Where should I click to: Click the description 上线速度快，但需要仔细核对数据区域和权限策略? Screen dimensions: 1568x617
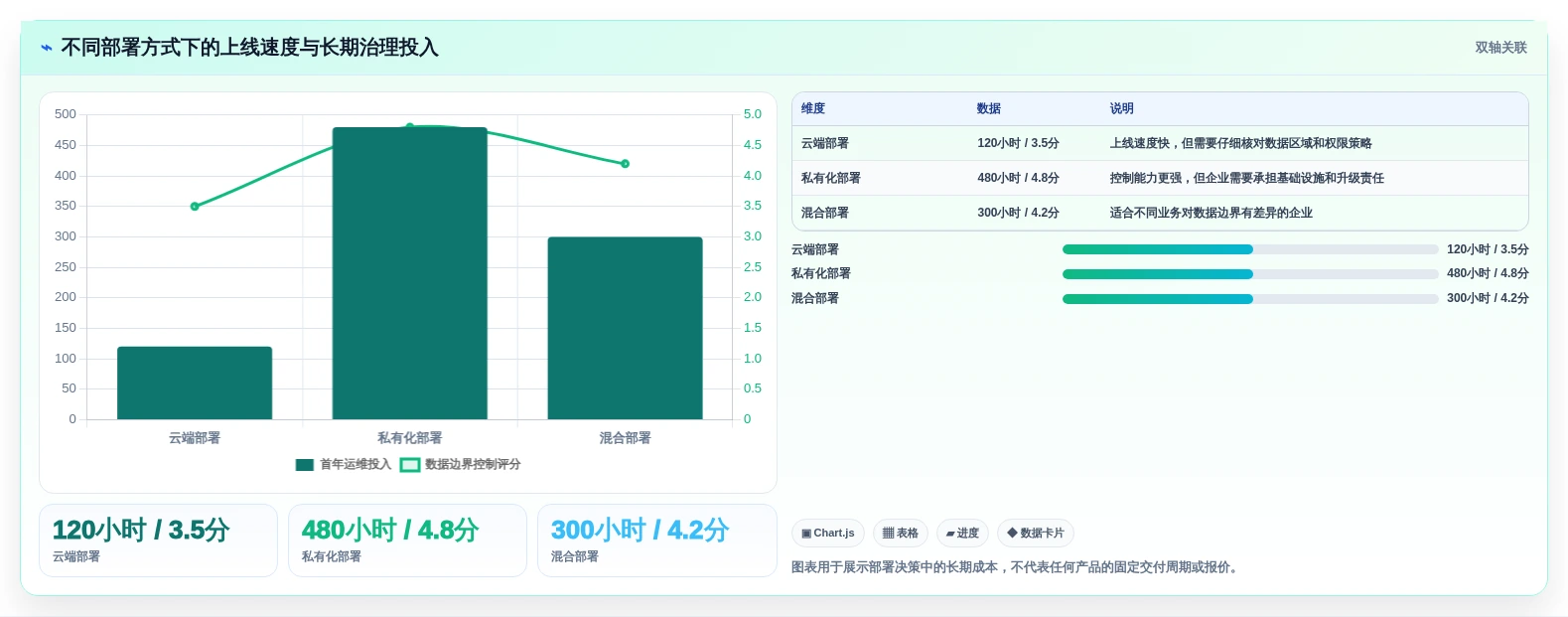tap(1241, 144)
